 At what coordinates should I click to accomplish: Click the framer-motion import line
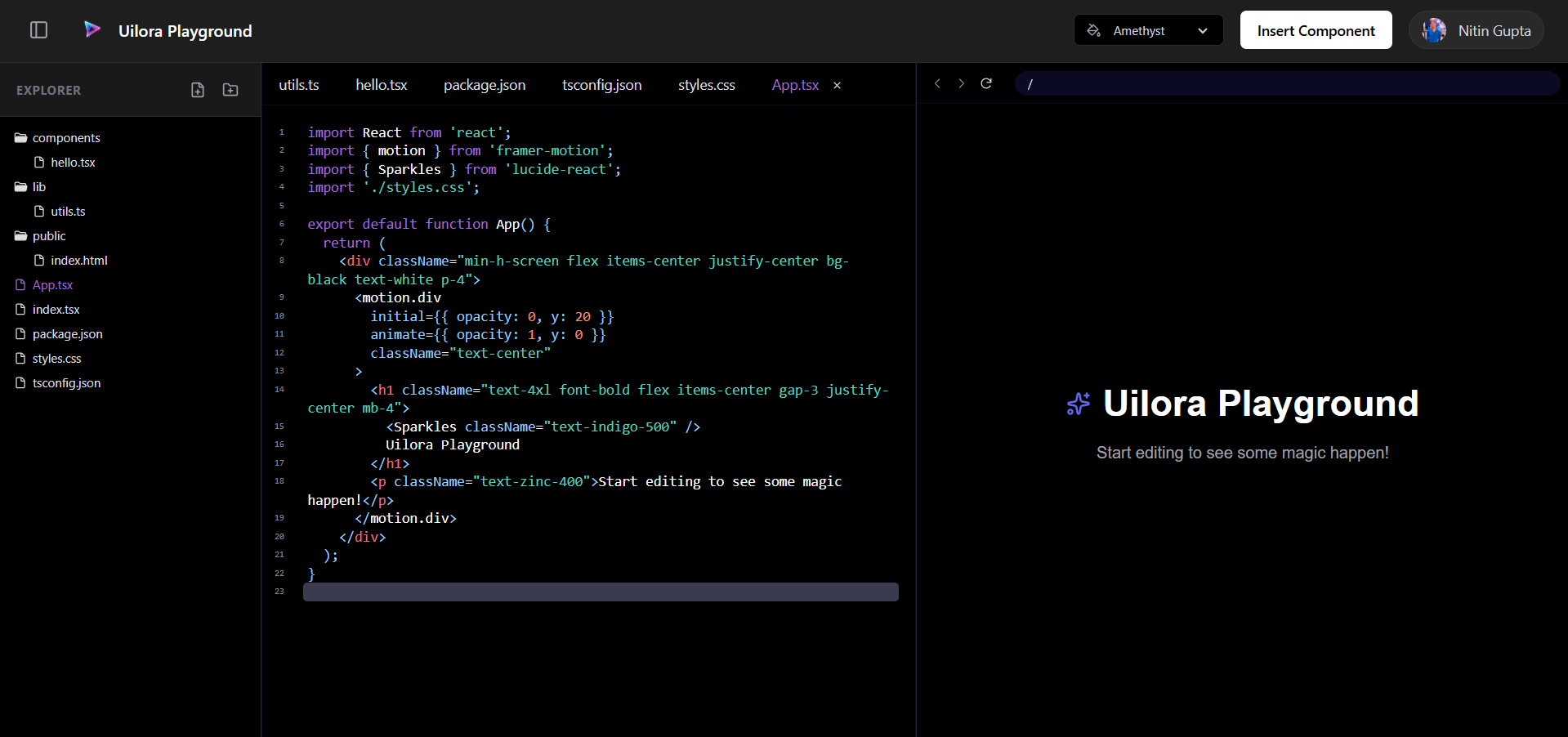pos(460,150)
